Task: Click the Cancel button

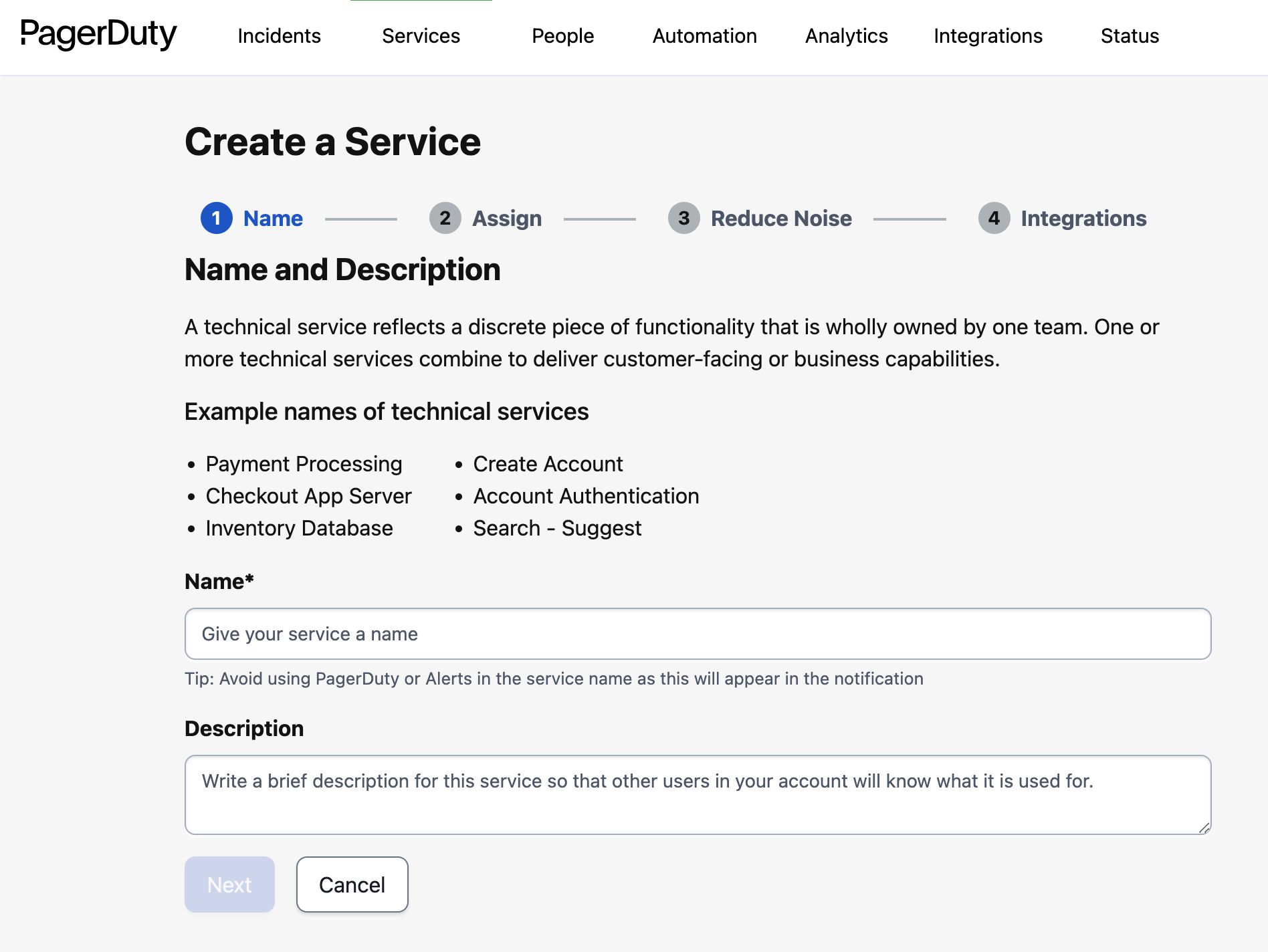Action: click(x=352, y=884)
